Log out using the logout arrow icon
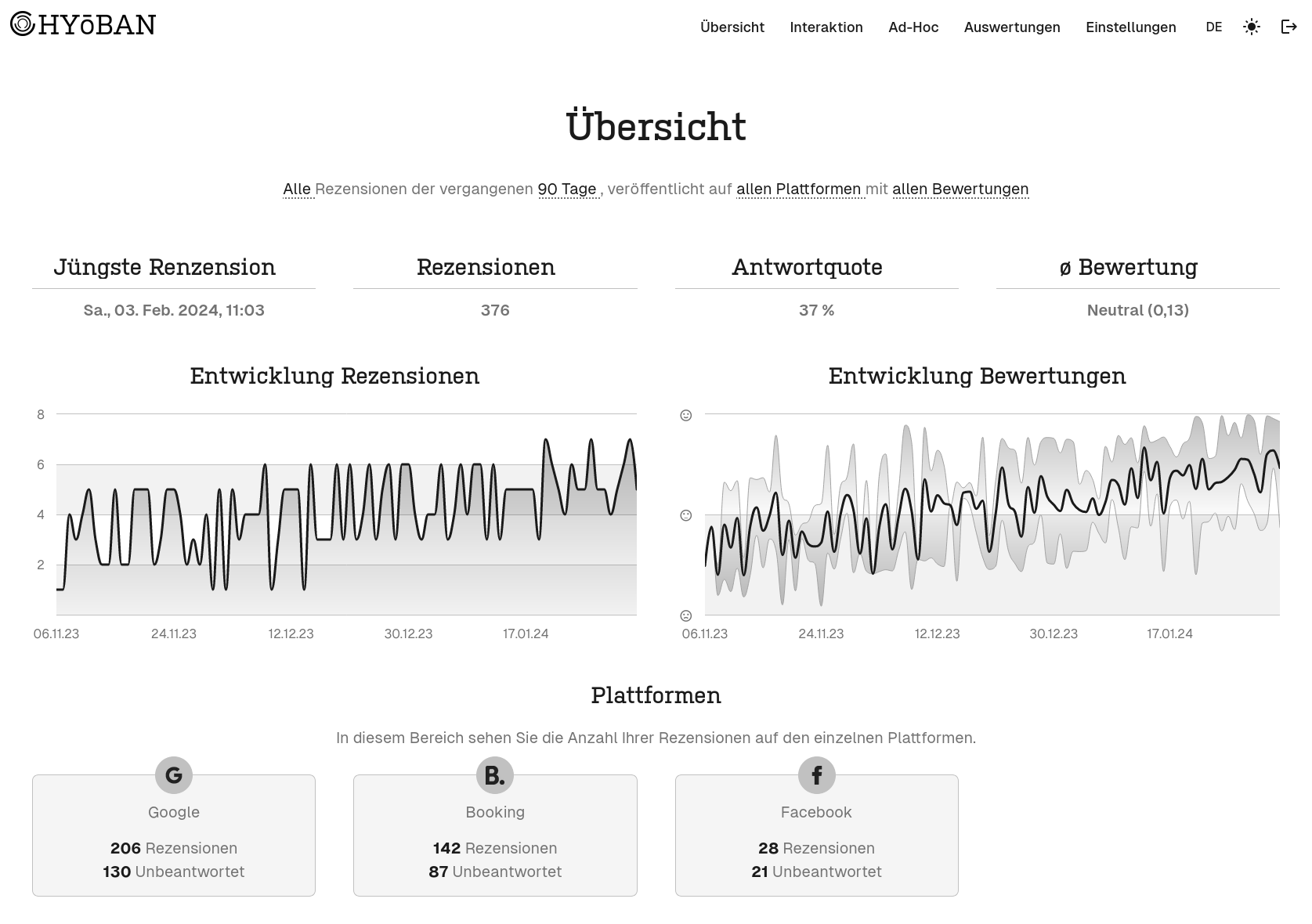The height and width of the screenshot is (924, 1312). (1288, 27)
